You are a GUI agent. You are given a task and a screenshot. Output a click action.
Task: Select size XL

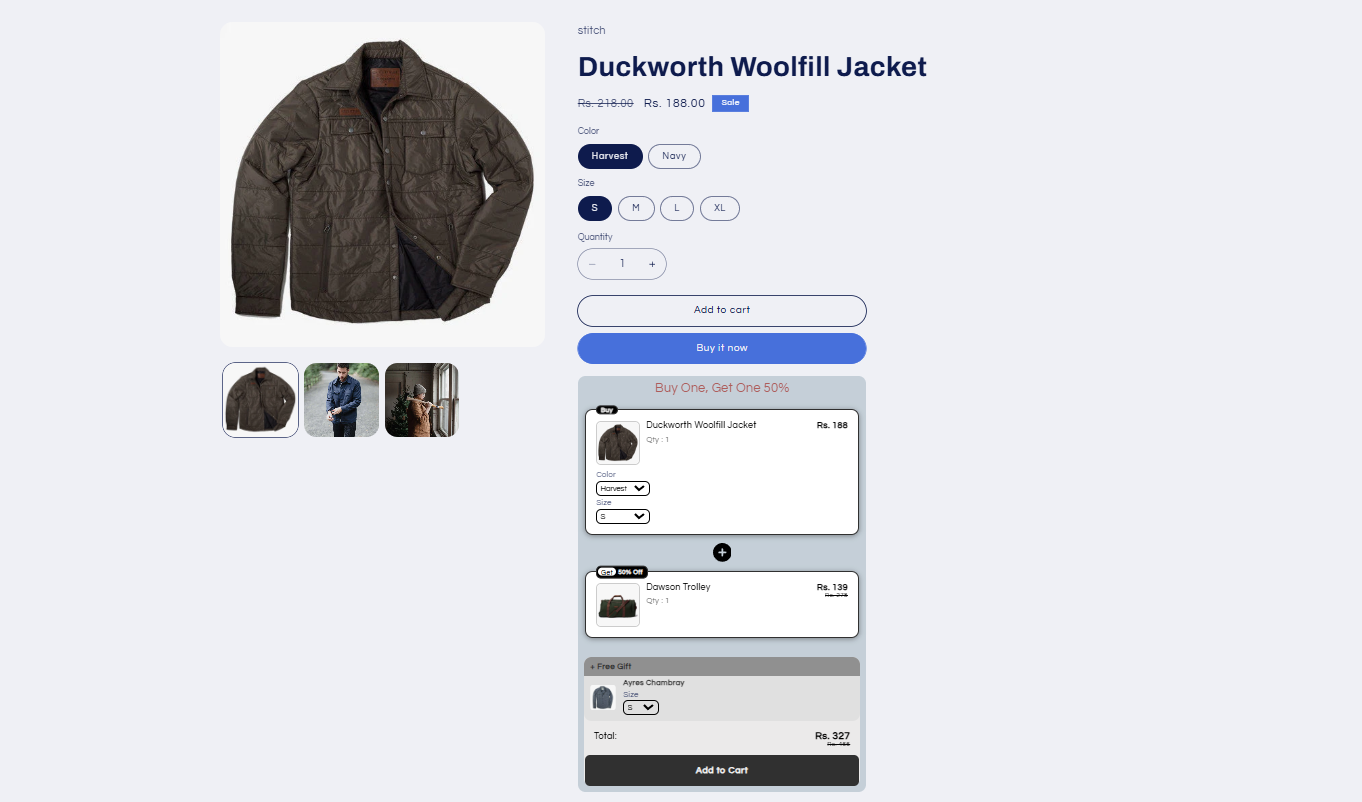720,208
